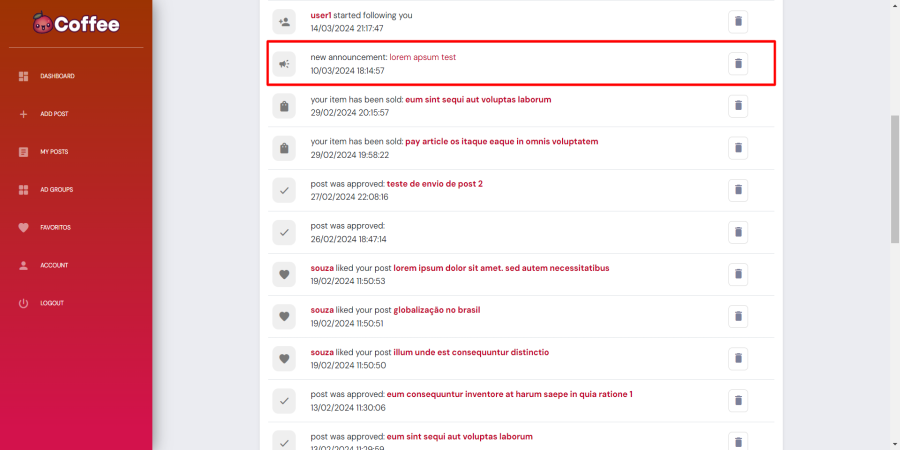Log out using the sidebar Logout item
The width and height of the screenshot is (900, 450).
[51, 303]
